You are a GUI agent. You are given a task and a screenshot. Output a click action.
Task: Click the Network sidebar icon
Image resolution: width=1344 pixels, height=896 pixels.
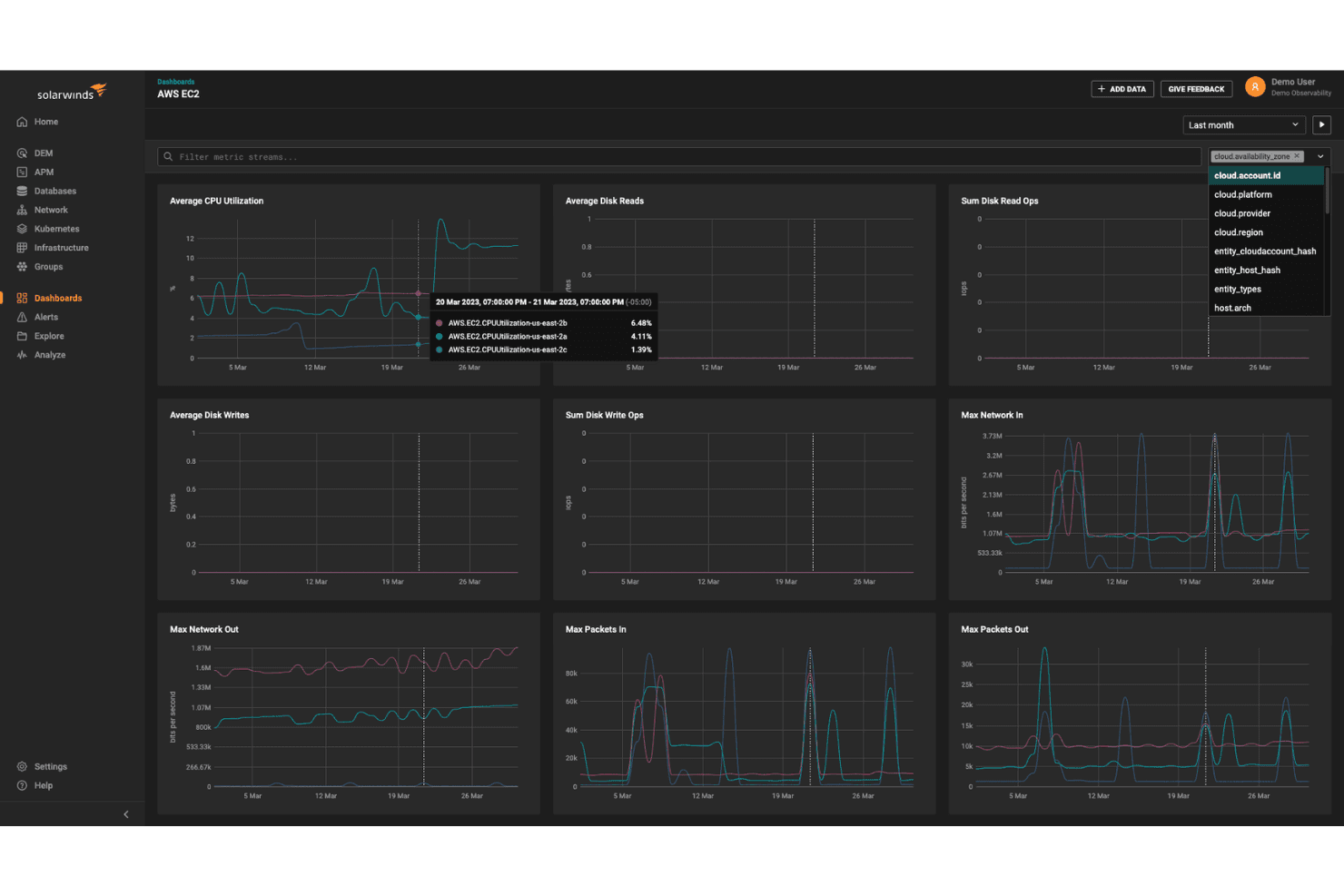(22, 211)
